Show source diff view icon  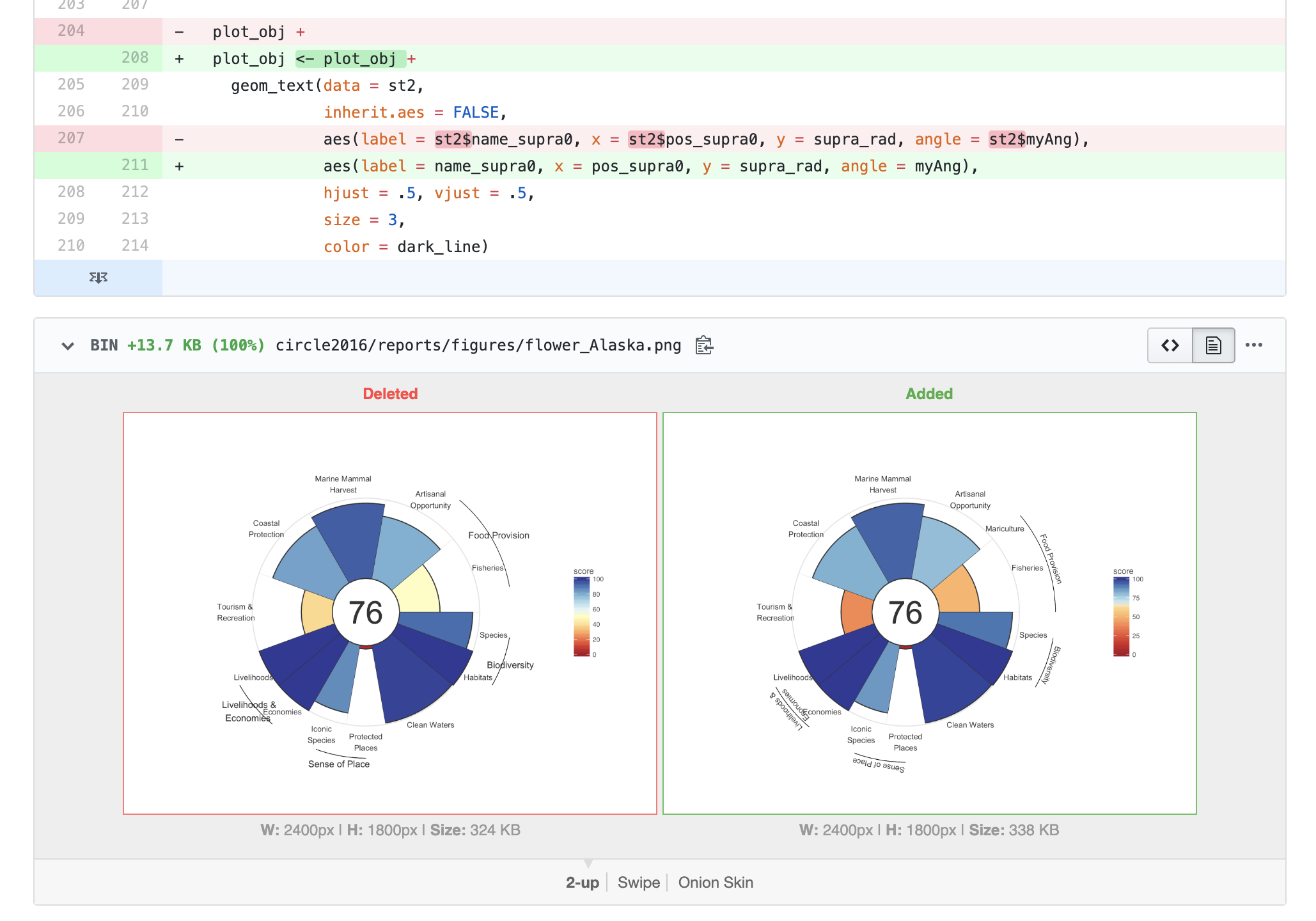click(x=1170, y=345)
